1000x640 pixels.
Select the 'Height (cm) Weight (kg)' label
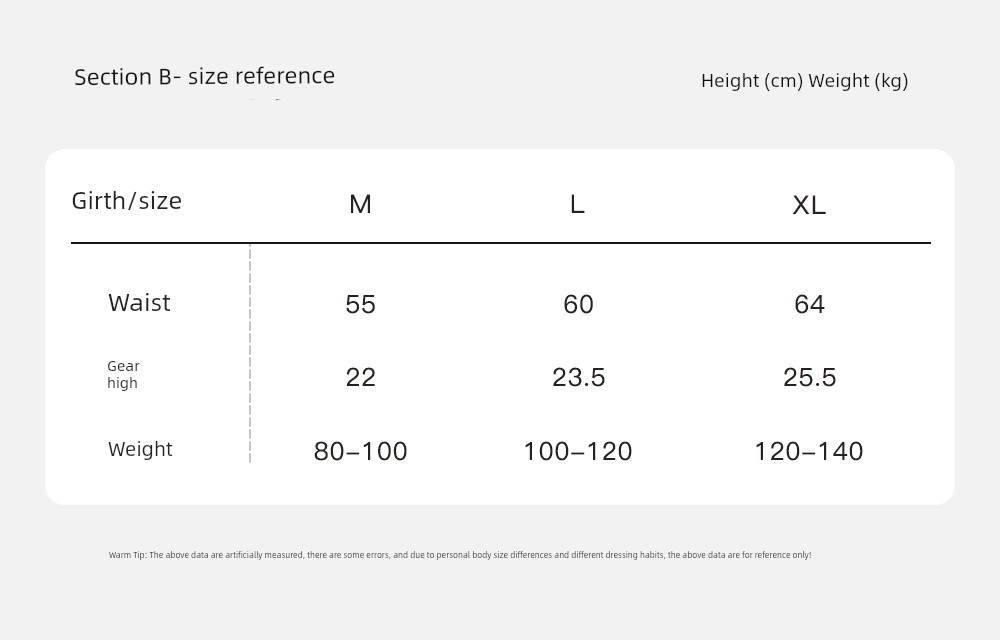click(x=804, y=82)
